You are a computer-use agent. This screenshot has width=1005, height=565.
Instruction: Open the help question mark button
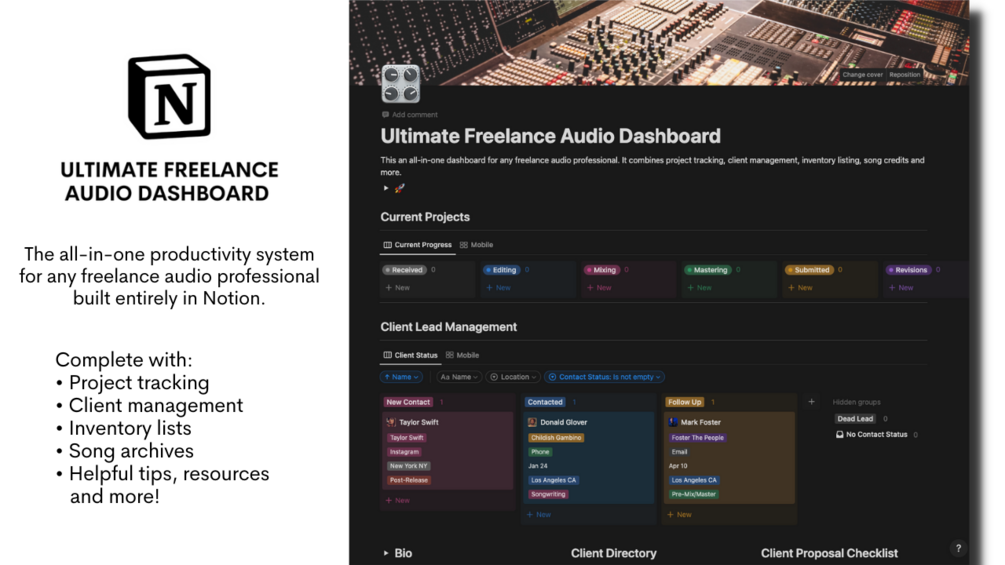(958, 548)
